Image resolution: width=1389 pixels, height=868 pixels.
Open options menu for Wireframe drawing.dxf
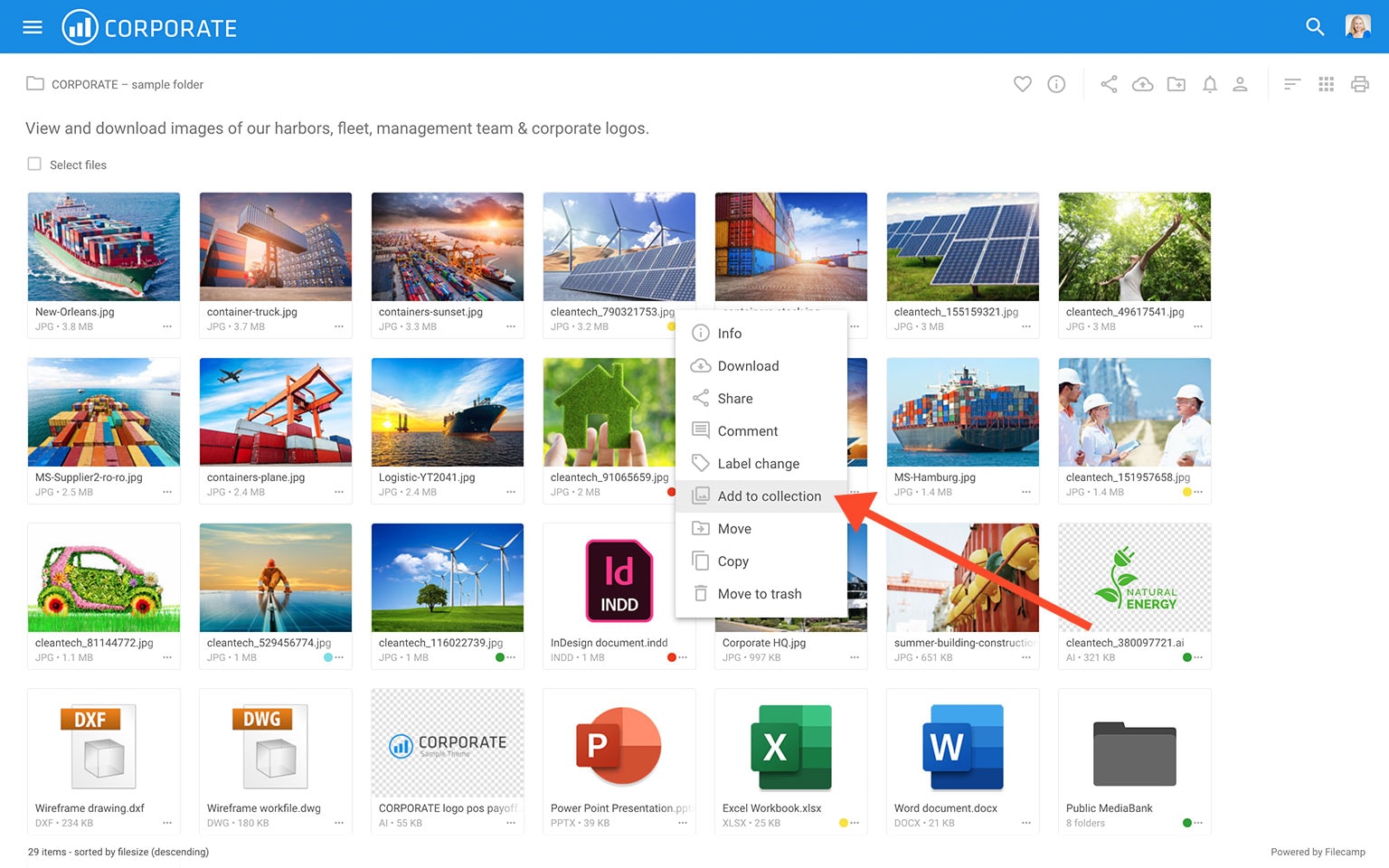coord(167,823)
